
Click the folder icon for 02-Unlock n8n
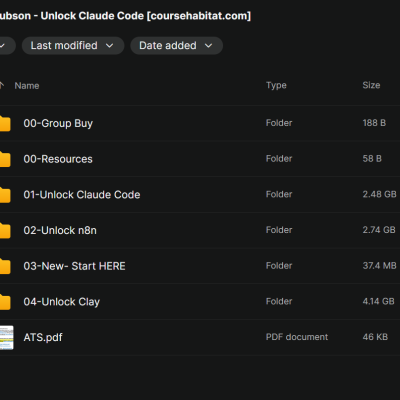point(5,230)
